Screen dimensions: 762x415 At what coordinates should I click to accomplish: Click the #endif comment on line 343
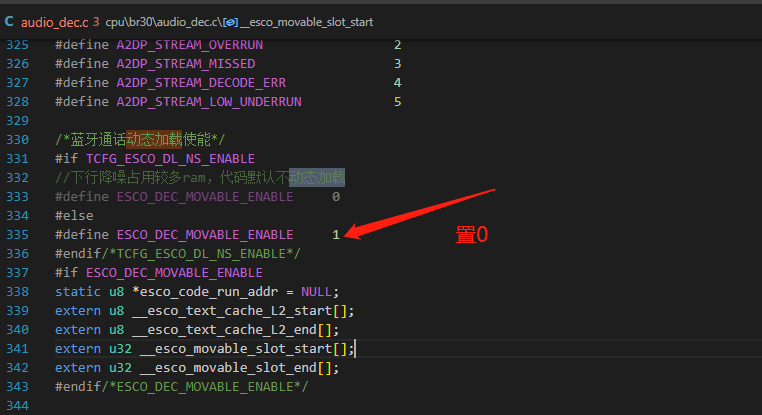(x=205, y=387)
